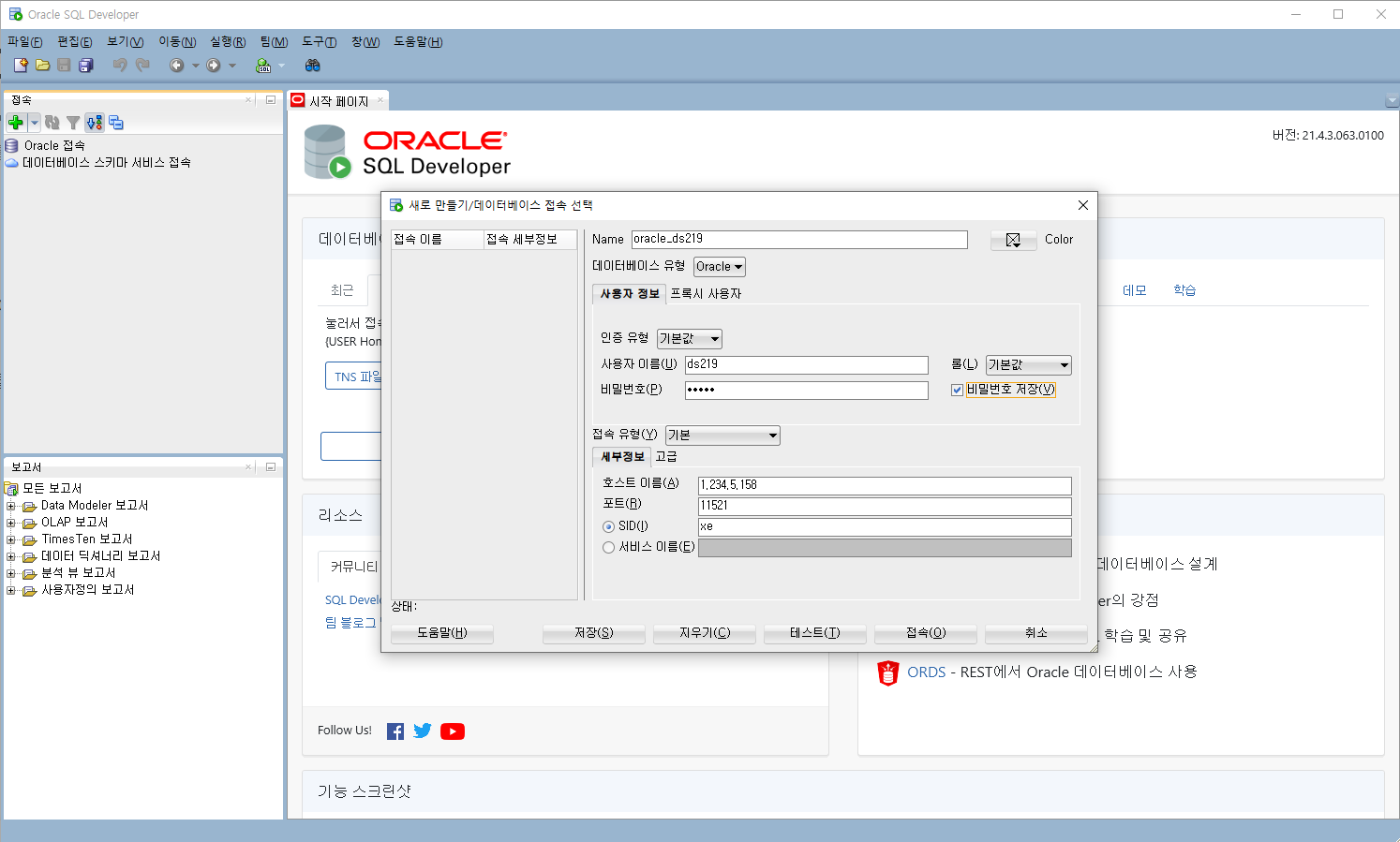Expand the OLAP 보고서 tree node

click(x=11, y=523)
